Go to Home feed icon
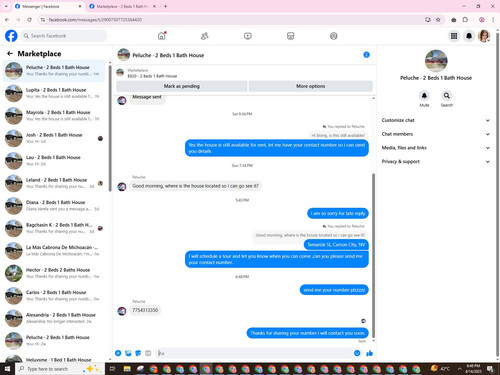The width and height of the screenshot is (500, 375). pyautogui.click(x=162, y=36)
